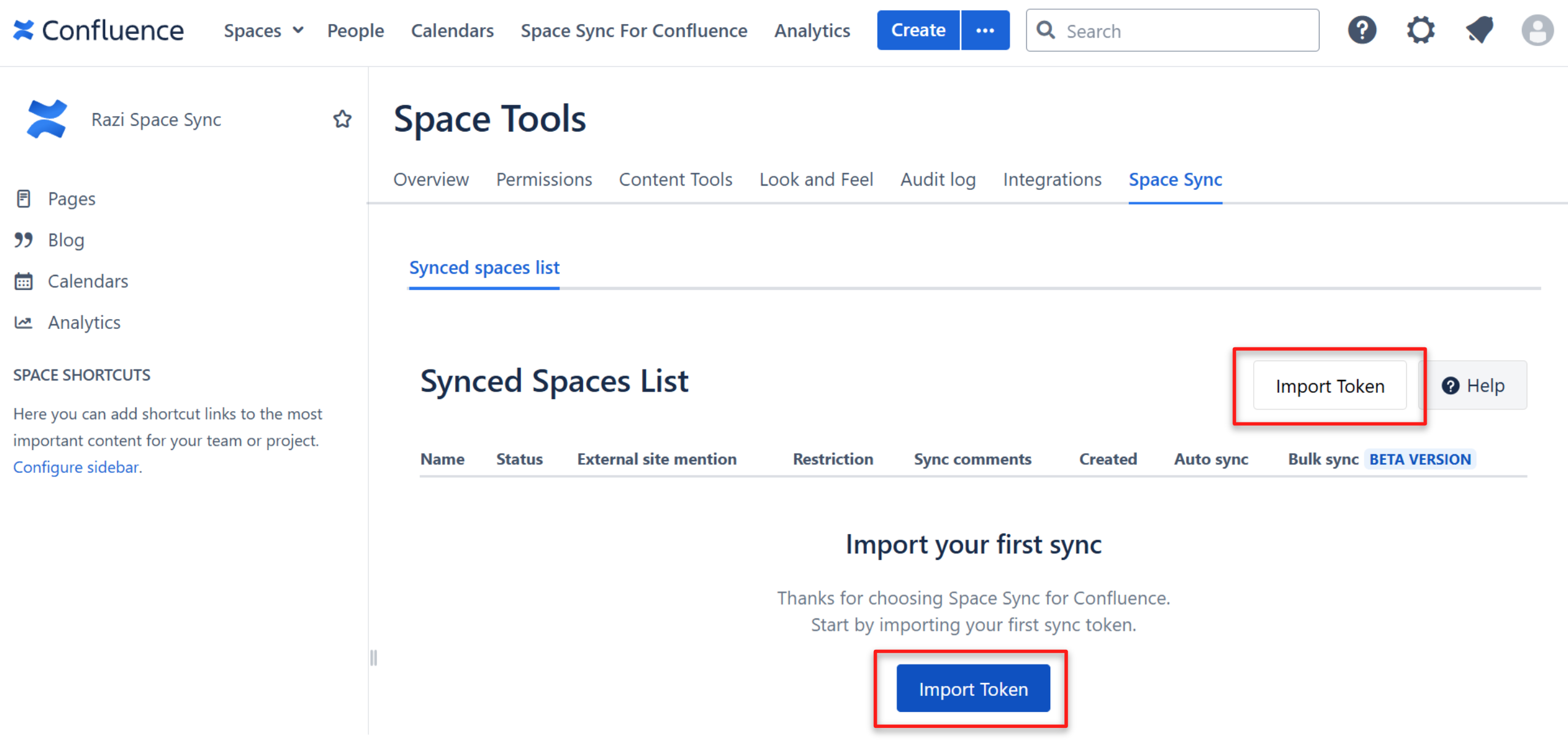
Task: Click the Configure sidebar link
Action: pos(76,467)
